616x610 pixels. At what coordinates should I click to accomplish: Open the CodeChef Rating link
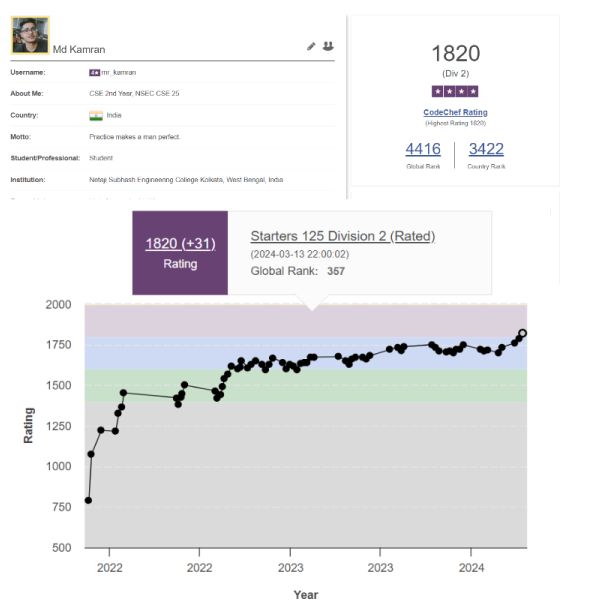pyautogui.click(x=455, y=112)
